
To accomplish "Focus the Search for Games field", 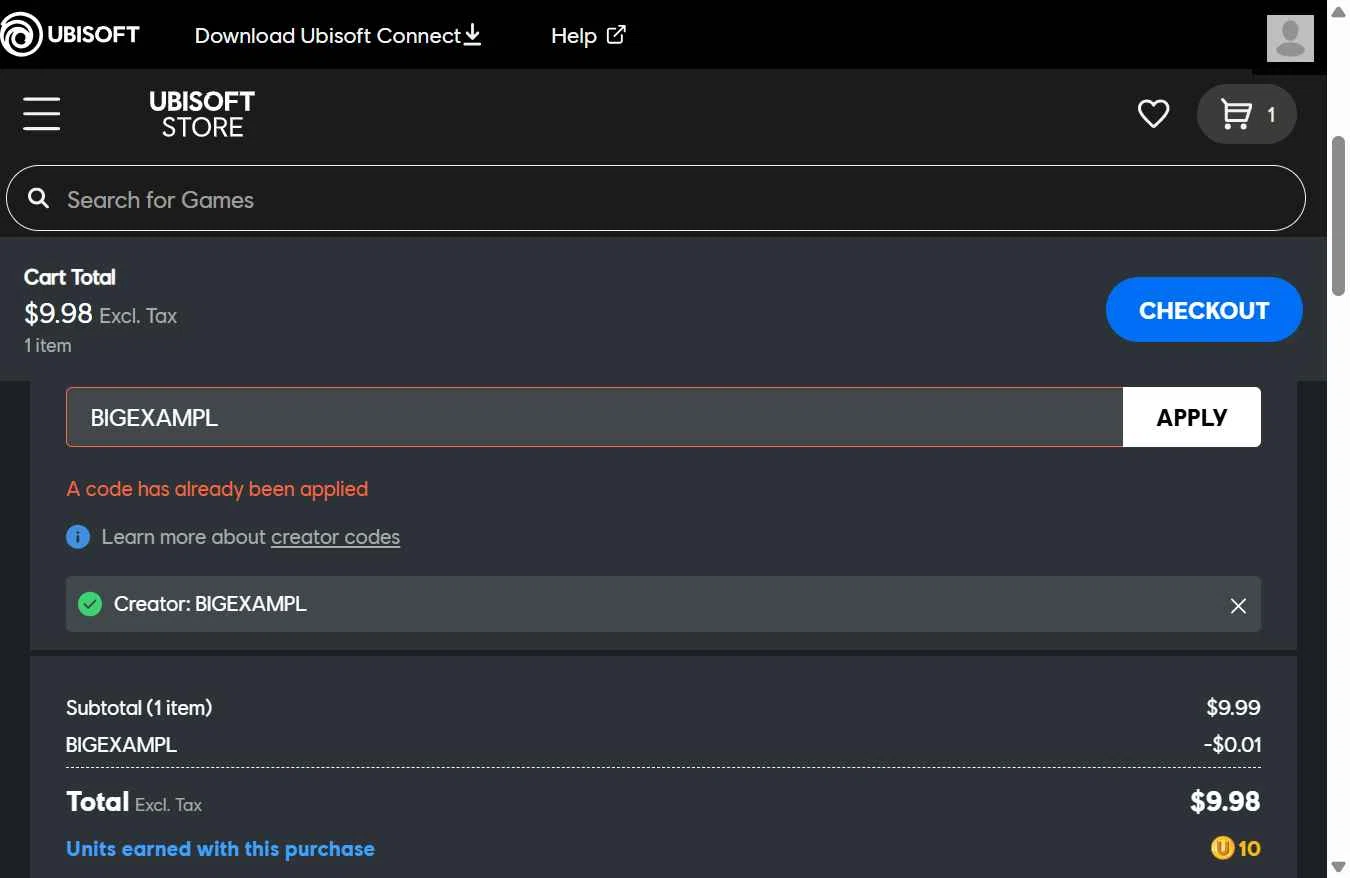I will (x=656, y=198).
